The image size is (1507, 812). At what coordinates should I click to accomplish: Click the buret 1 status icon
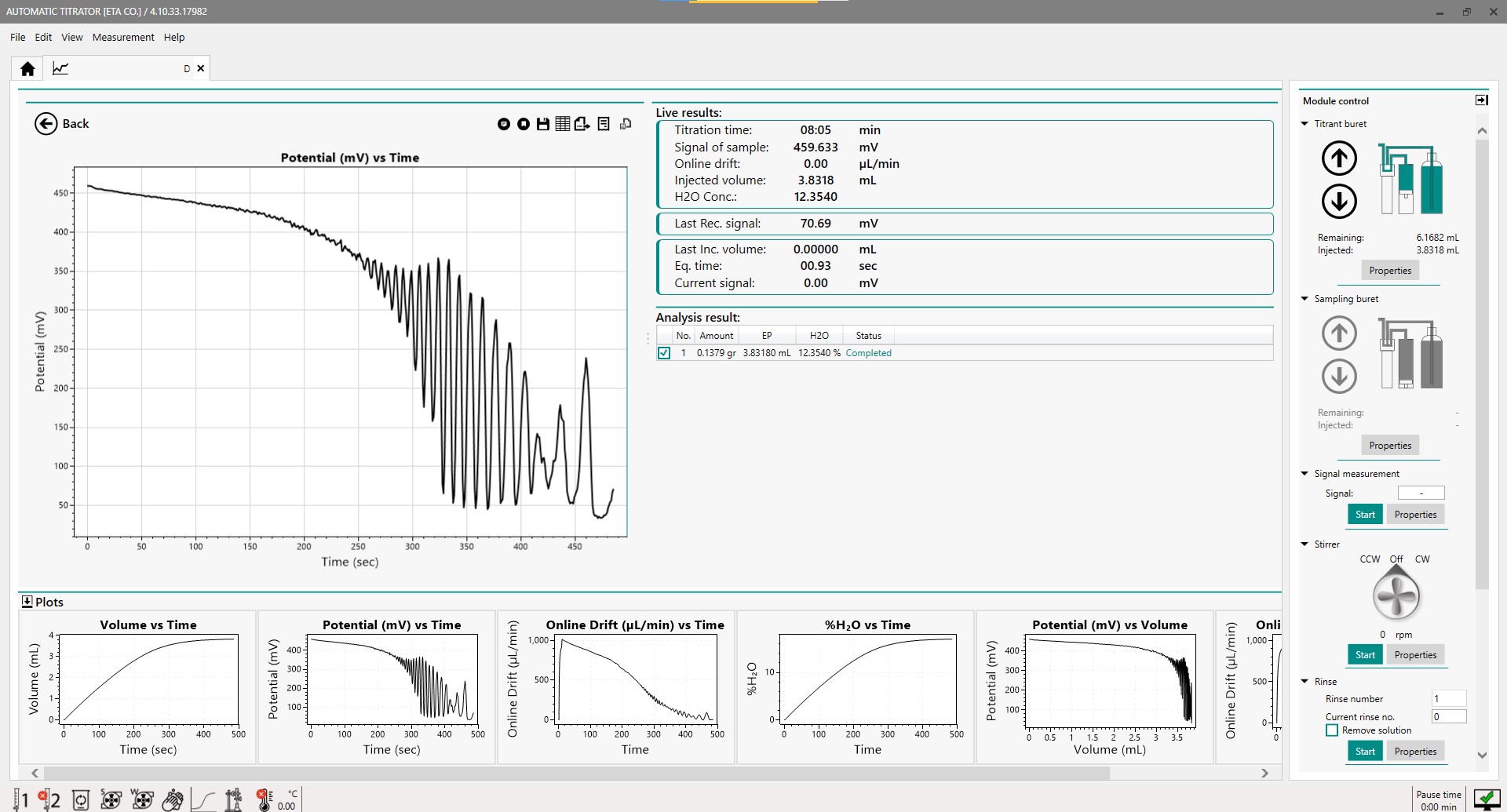click(20, 799)
